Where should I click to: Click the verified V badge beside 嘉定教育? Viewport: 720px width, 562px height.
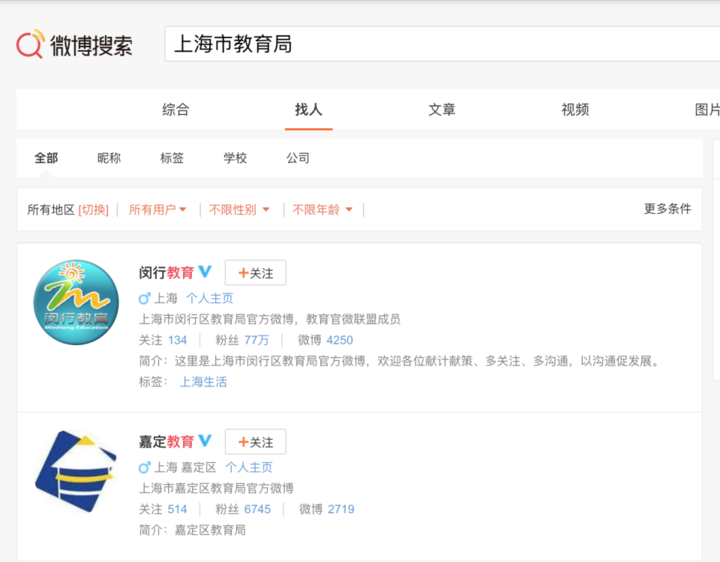[205, 441]
